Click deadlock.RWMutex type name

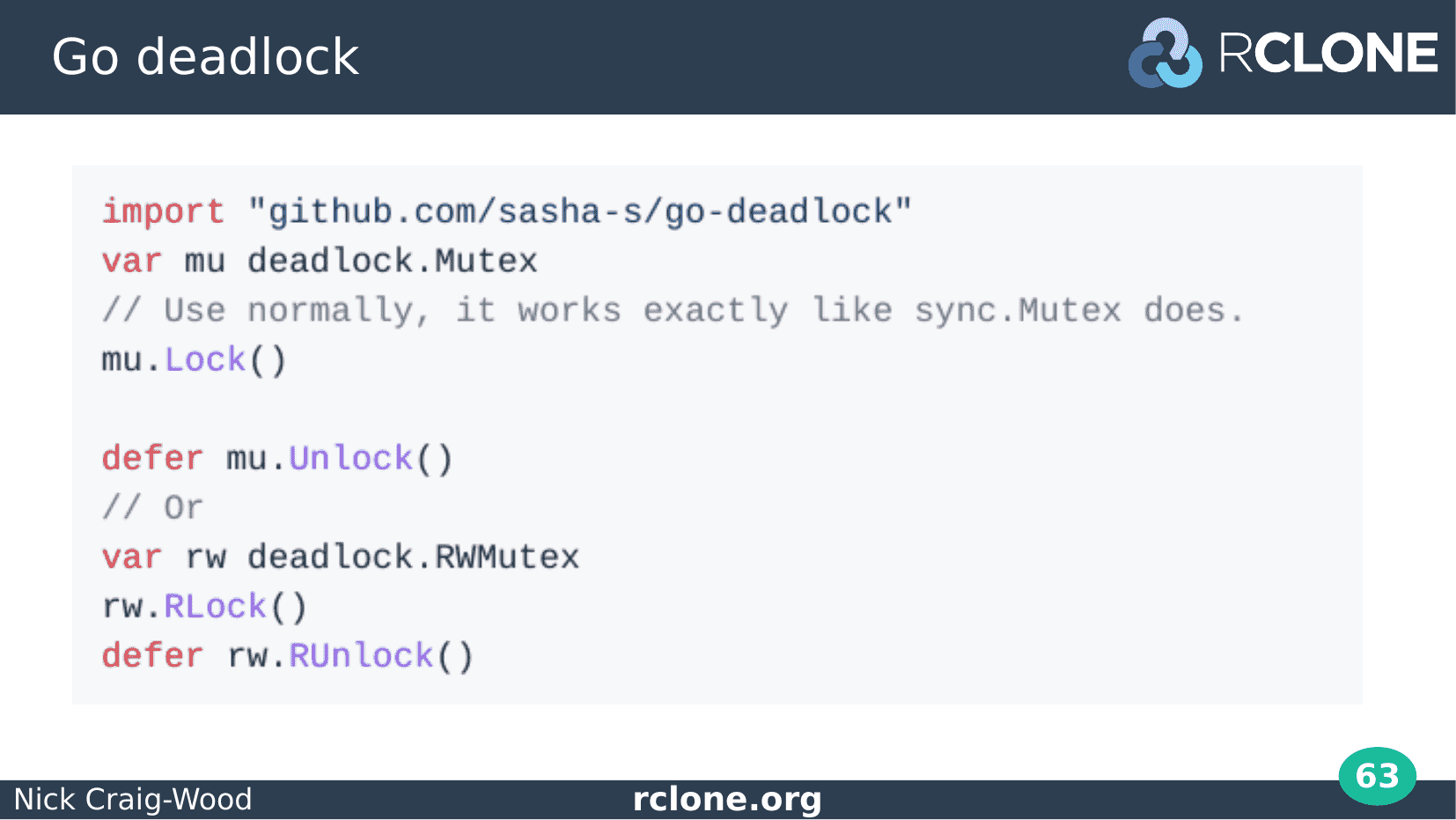click(414, 558)
